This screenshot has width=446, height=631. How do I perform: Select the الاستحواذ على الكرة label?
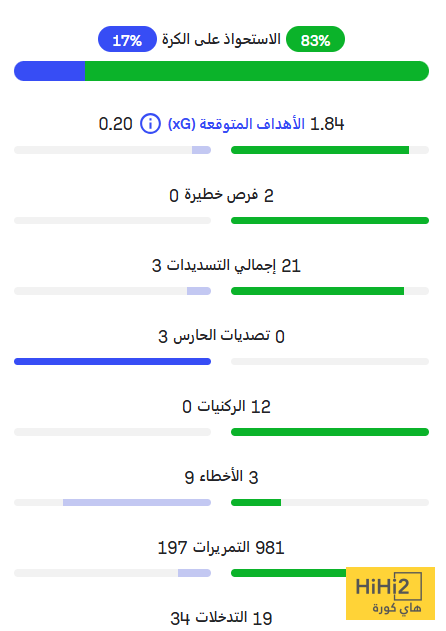tap(221, 39)
